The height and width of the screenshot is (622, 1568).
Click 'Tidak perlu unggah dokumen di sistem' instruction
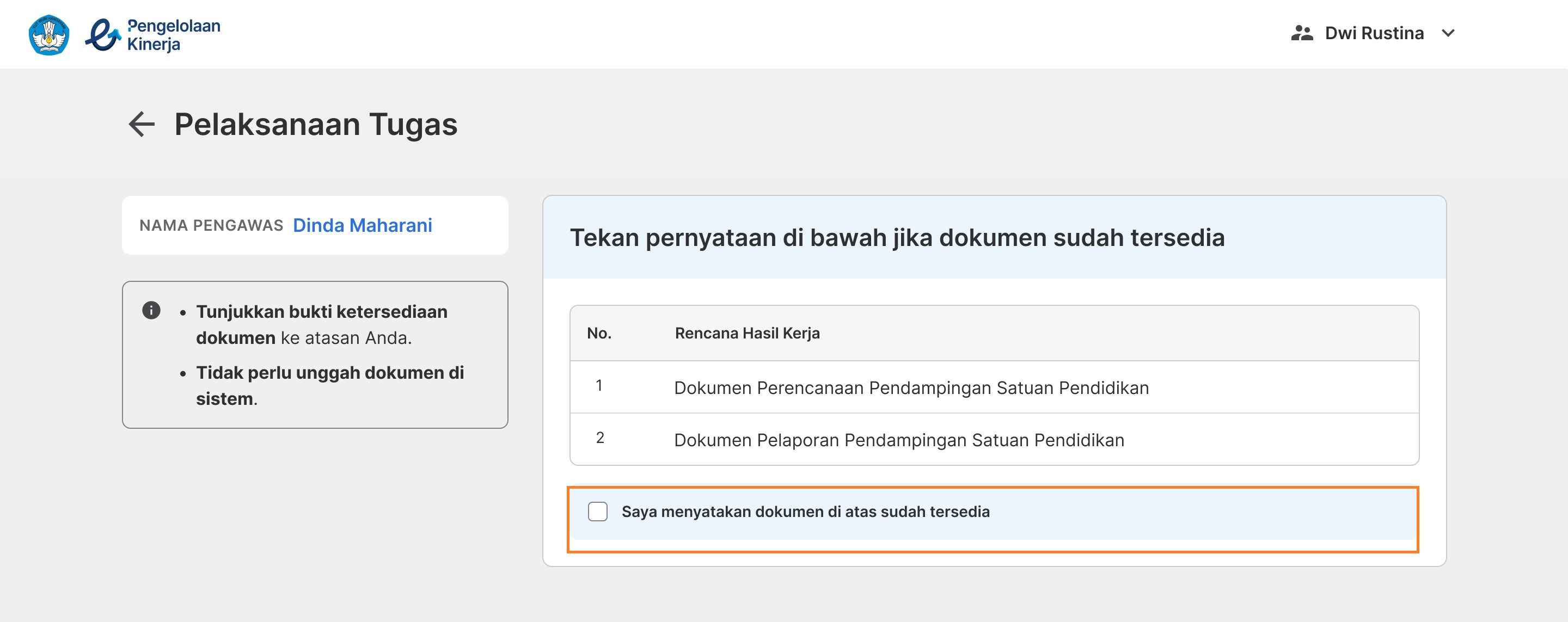click(330, 385)
